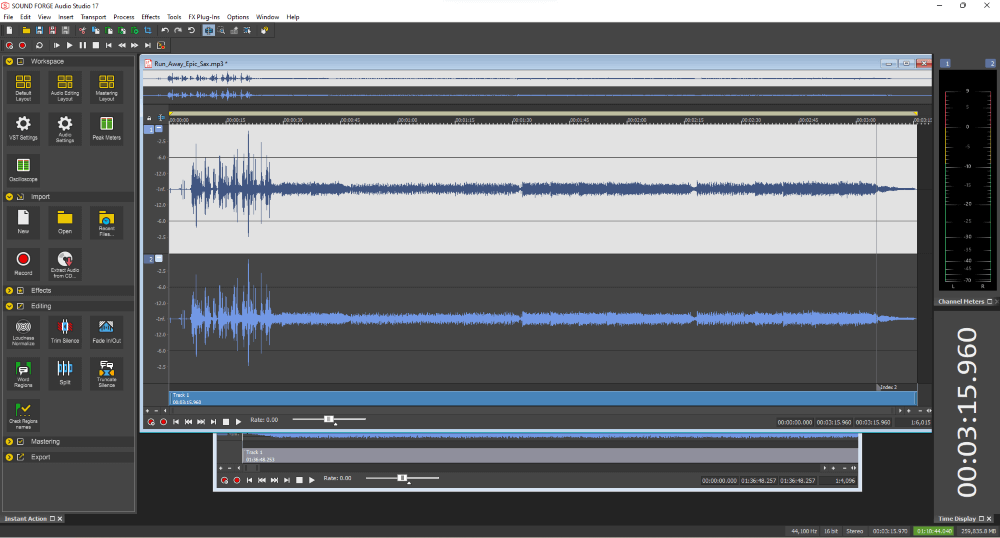Open the Oscilloscope
The height and width of the screenshot is (538, 1000).
point(23,170)
